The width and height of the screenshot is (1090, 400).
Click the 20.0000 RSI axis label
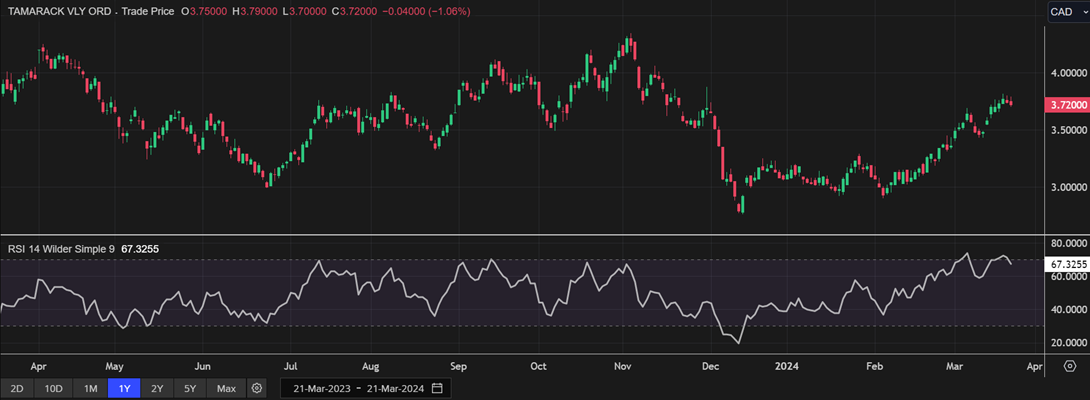1068,343
